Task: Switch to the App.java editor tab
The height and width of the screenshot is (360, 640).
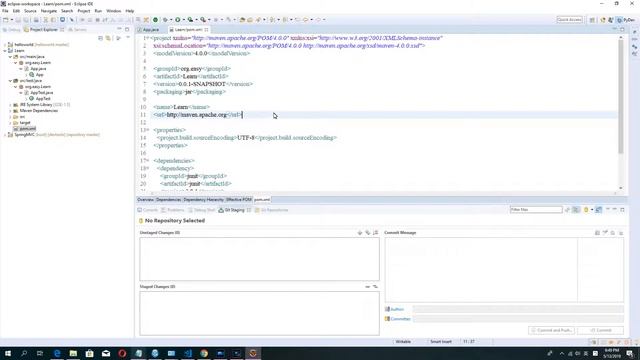Action: (150, 30)
